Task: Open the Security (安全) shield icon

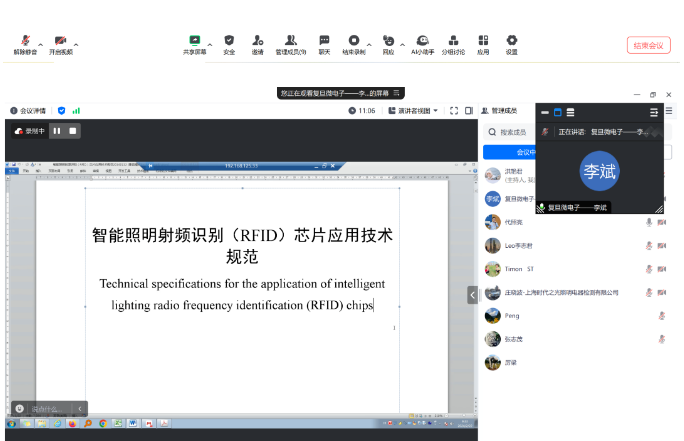Action: [x=229, y=42]
